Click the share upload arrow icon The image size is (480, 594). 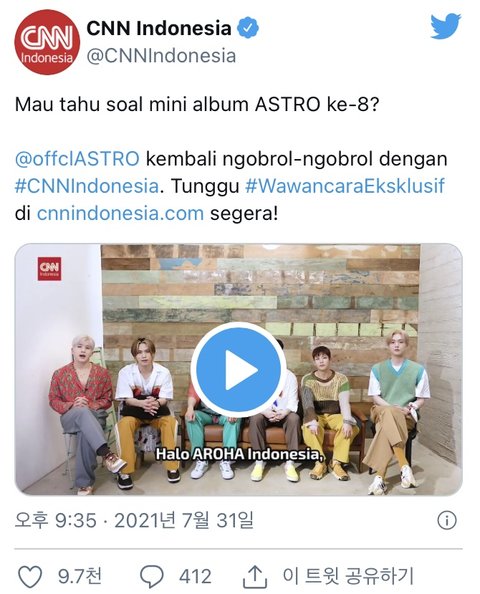pyautogui.click(x=255, y=577)
